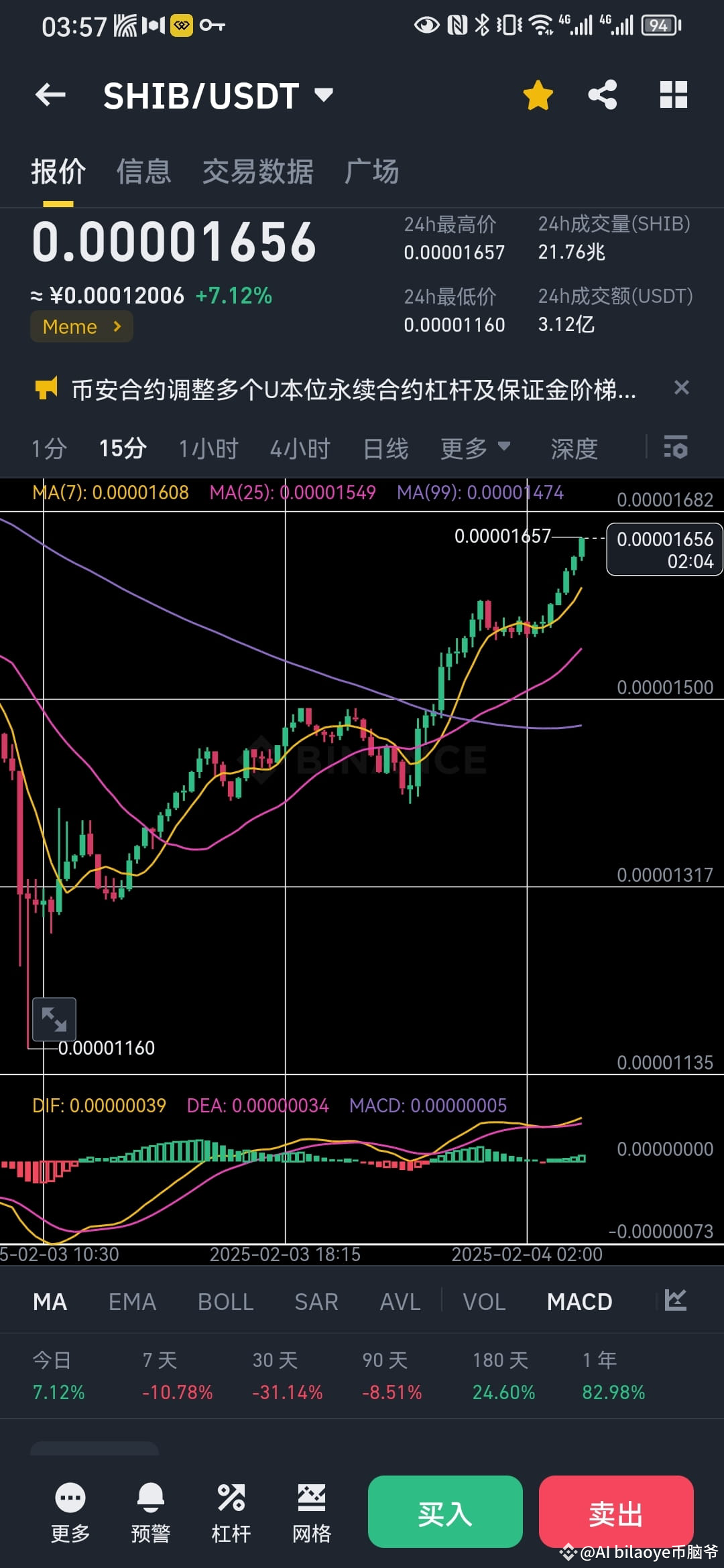The image size is (724, 1568).
Task: Select the 15分 timeframe
Action: (x=123, y=448)
